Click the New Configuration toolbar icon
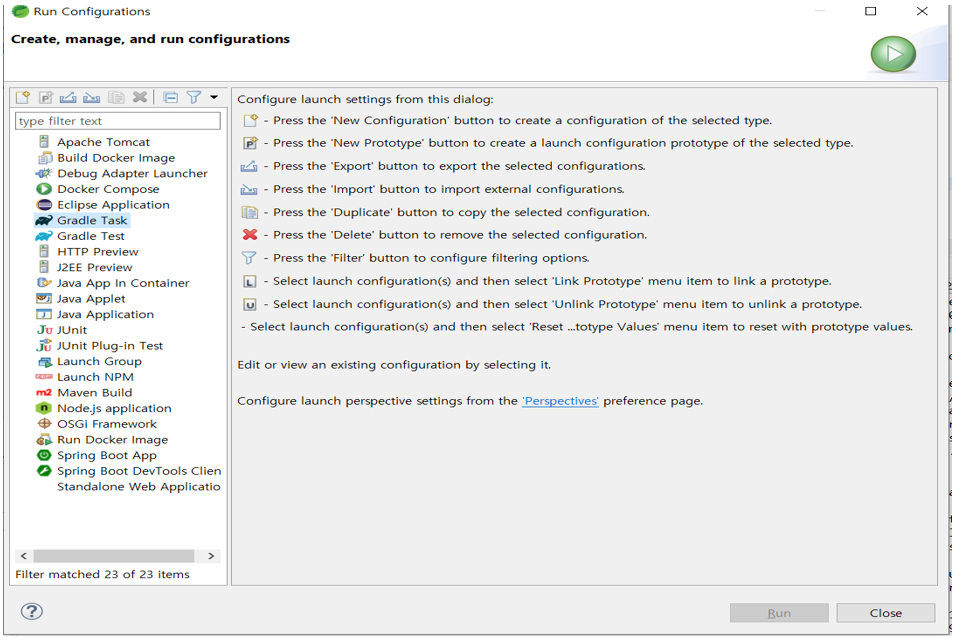This screenshot has width=958, height=643. tap(23, 97)
